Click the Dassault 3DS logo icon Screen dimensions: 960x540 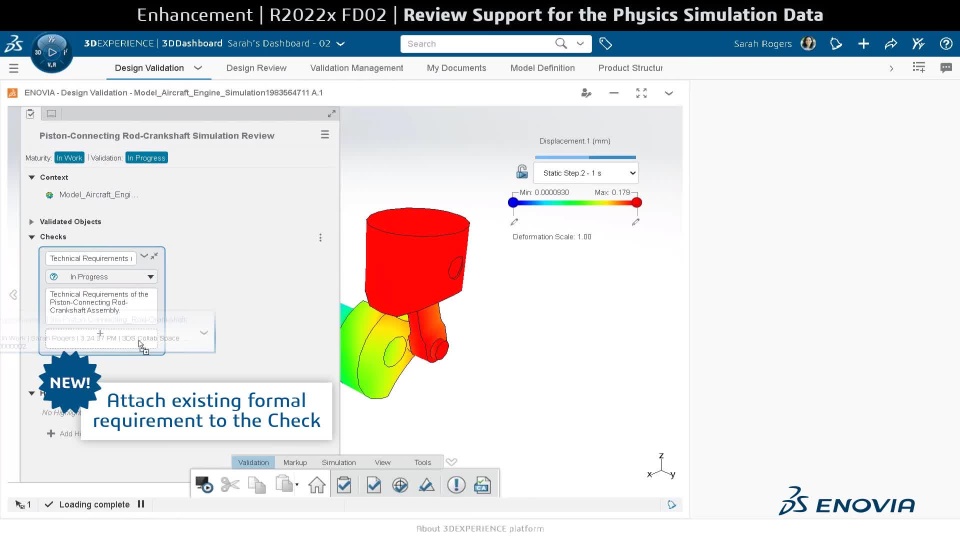click(x=13, y=43)
